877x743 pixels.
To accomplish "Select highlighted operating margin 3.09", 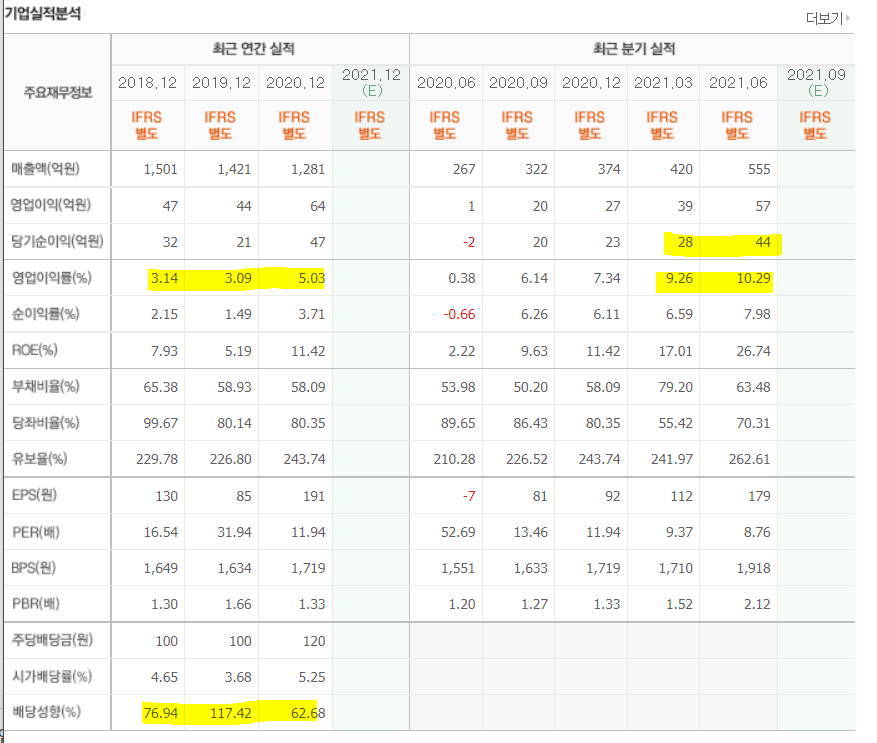I will (x=238, y=279).
